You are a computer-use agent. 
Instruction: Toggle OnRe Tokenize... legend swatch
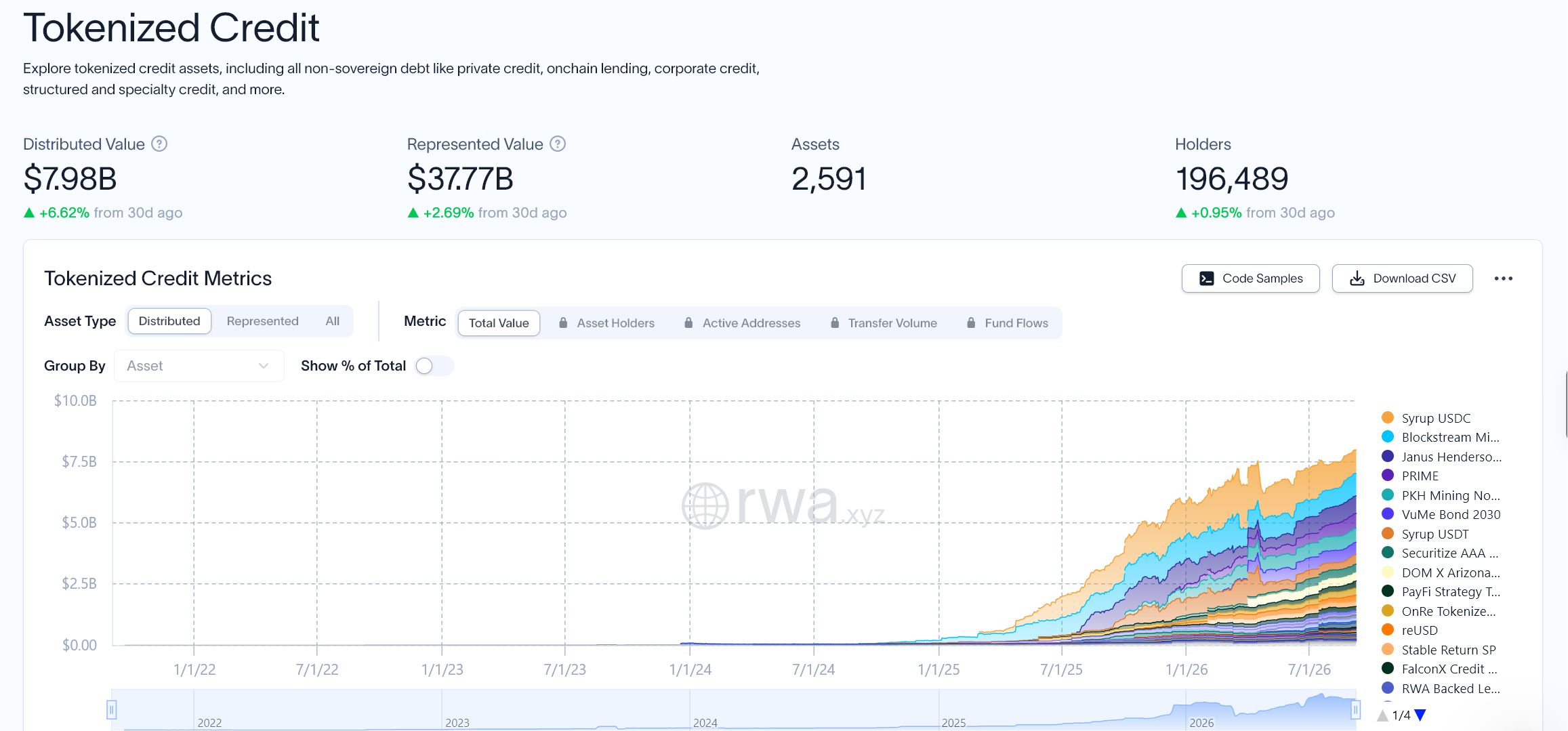click(x=1388, y=611)
